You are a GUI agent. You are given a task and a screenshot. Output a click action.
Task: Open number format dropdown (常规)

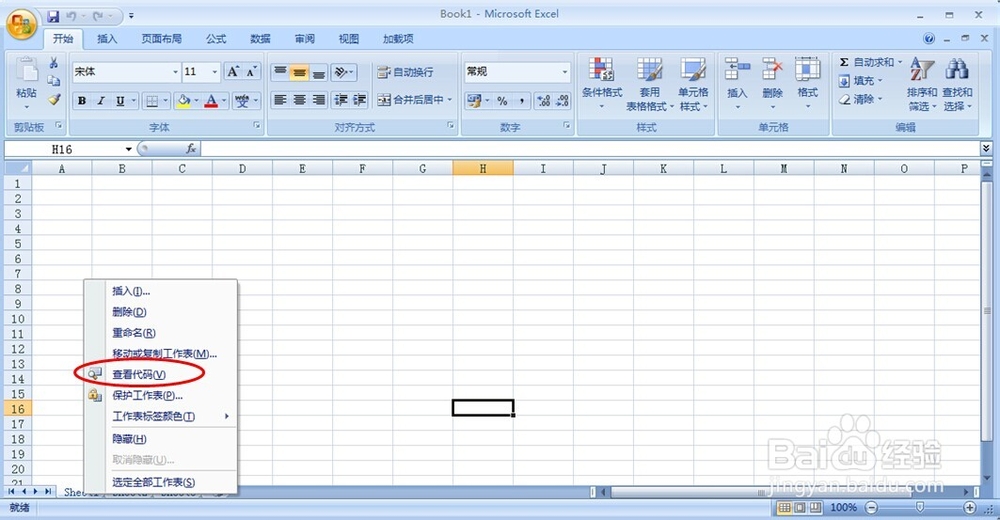(564, 72)
